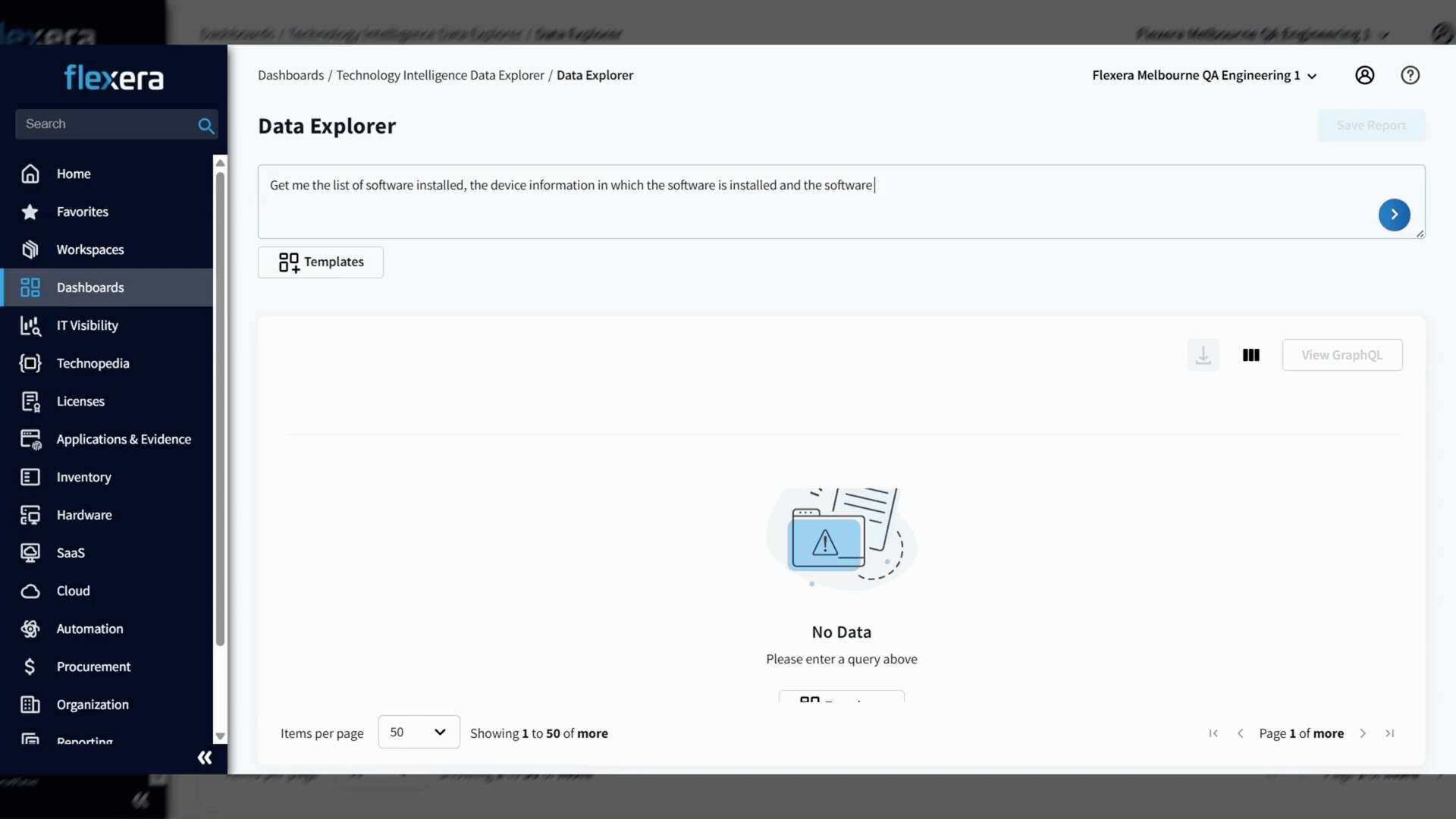The height and width of the screenshot is (819, 1456).
Task: Click the download results icon
Action: (1203, 355)
